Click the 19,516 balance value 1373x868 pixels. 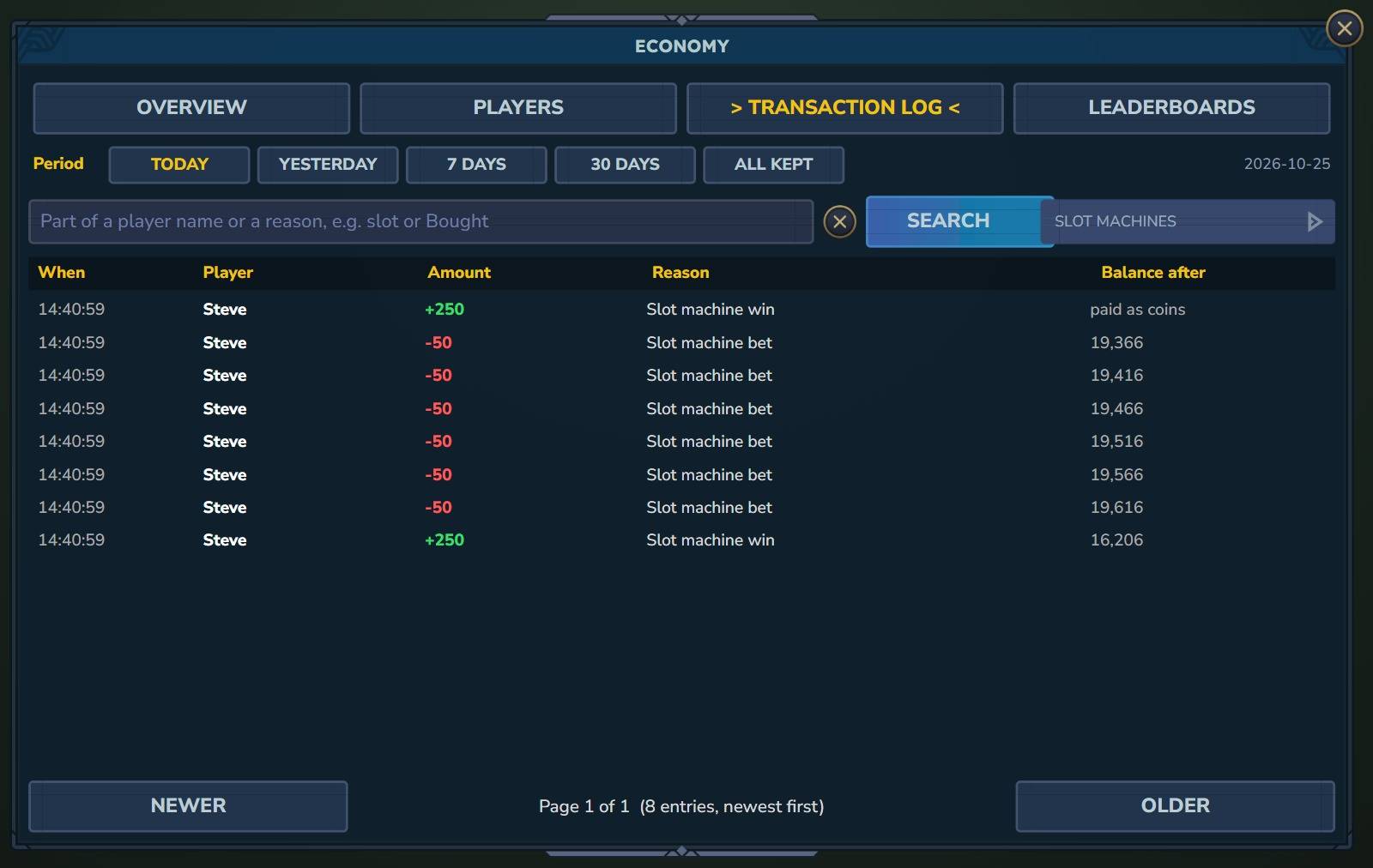pos(1116,442)
